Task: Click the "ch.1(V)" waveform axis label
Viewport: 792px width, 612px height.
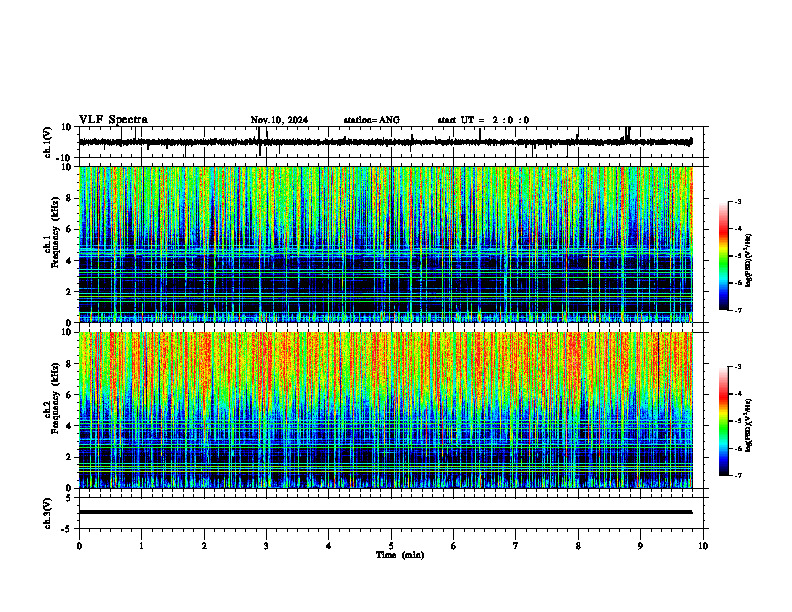Action: [48, 142]
